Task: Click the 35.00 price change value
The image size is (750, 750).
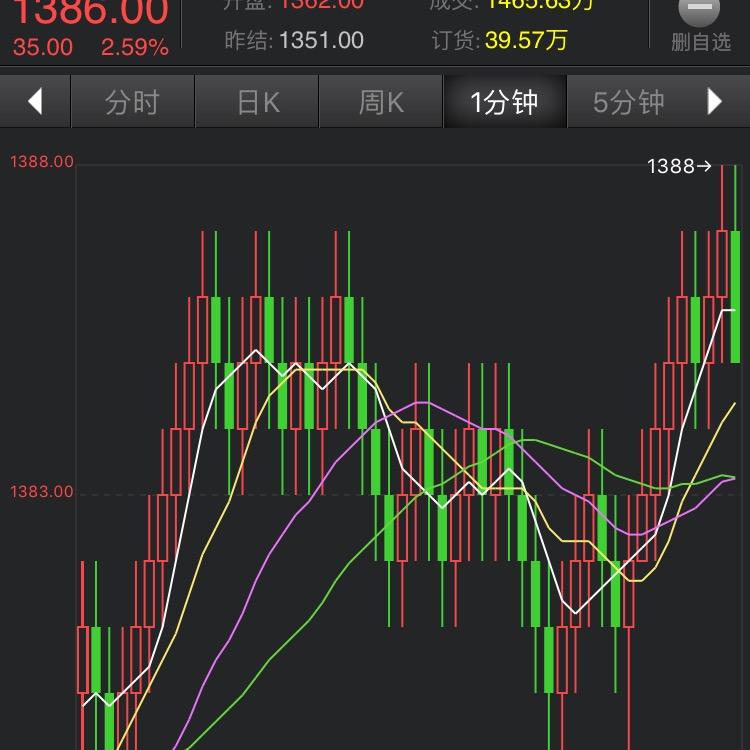Action: pyautogui.click(x=43, y=47)
